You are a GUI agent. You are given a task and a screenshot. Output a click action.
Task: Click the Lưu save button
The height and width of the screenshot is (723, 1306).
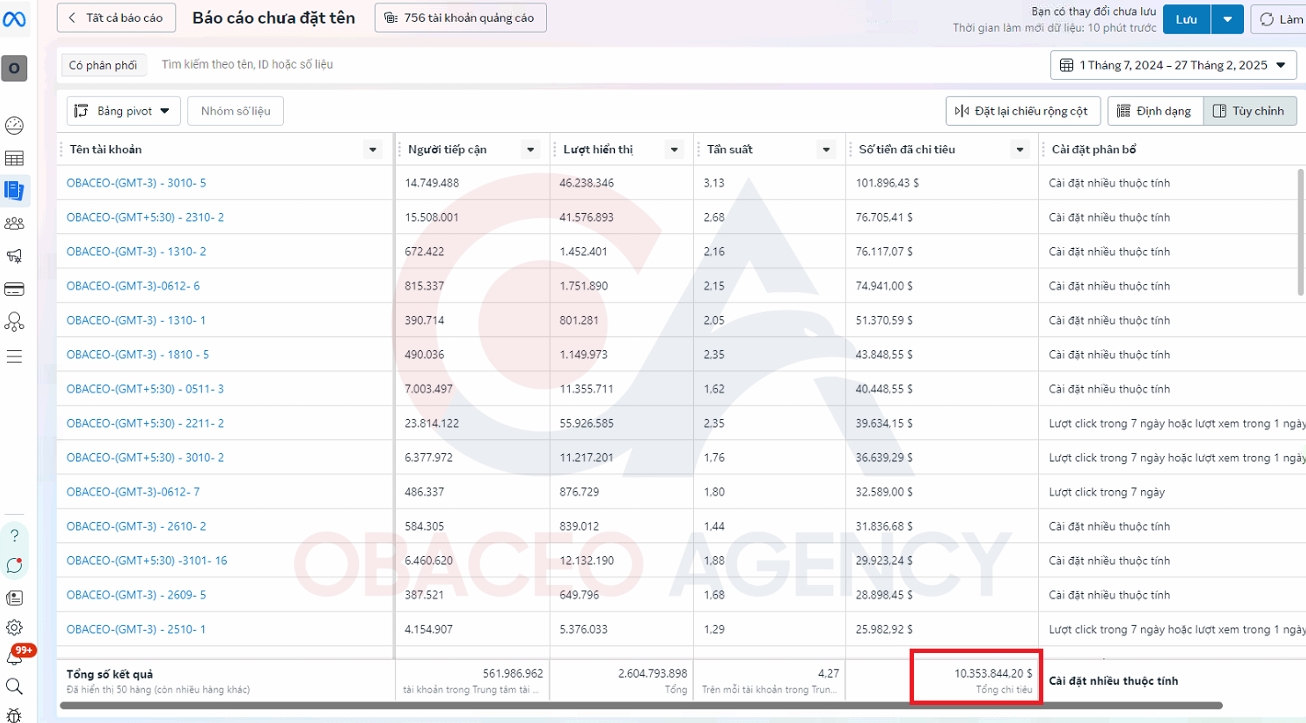click(x=1186, y=19)
